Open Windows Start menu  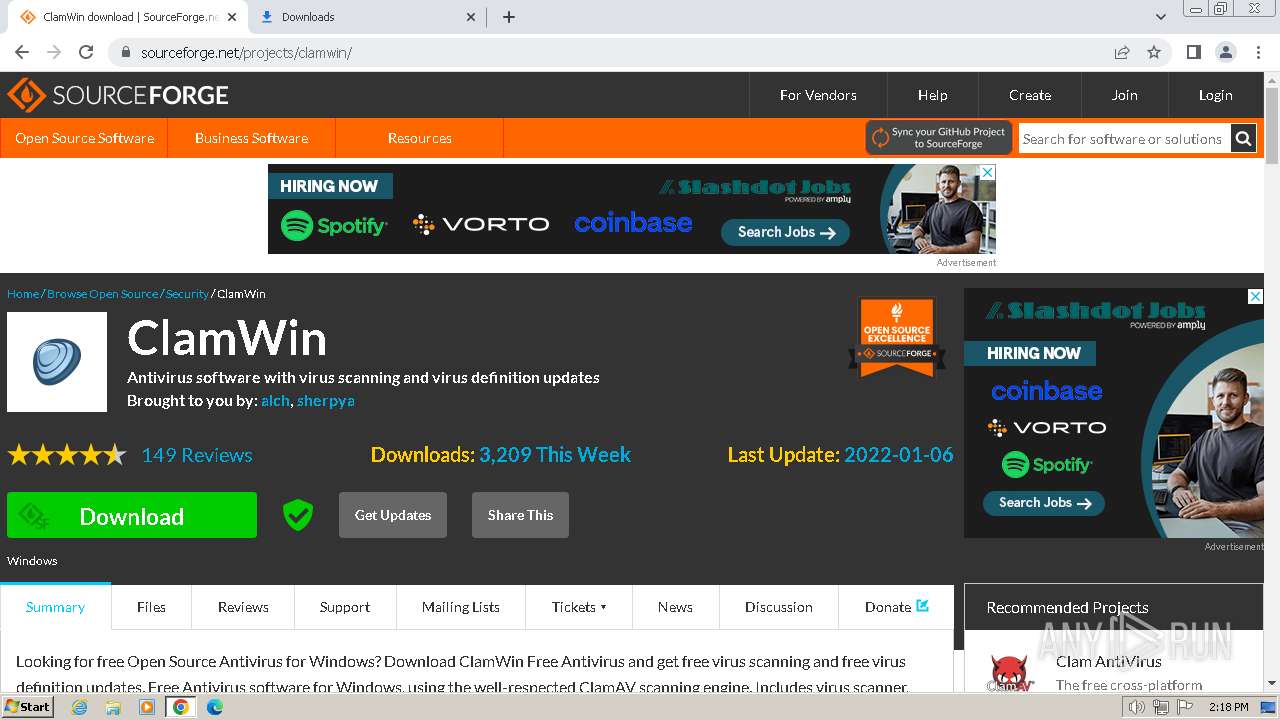coord(28,706)
